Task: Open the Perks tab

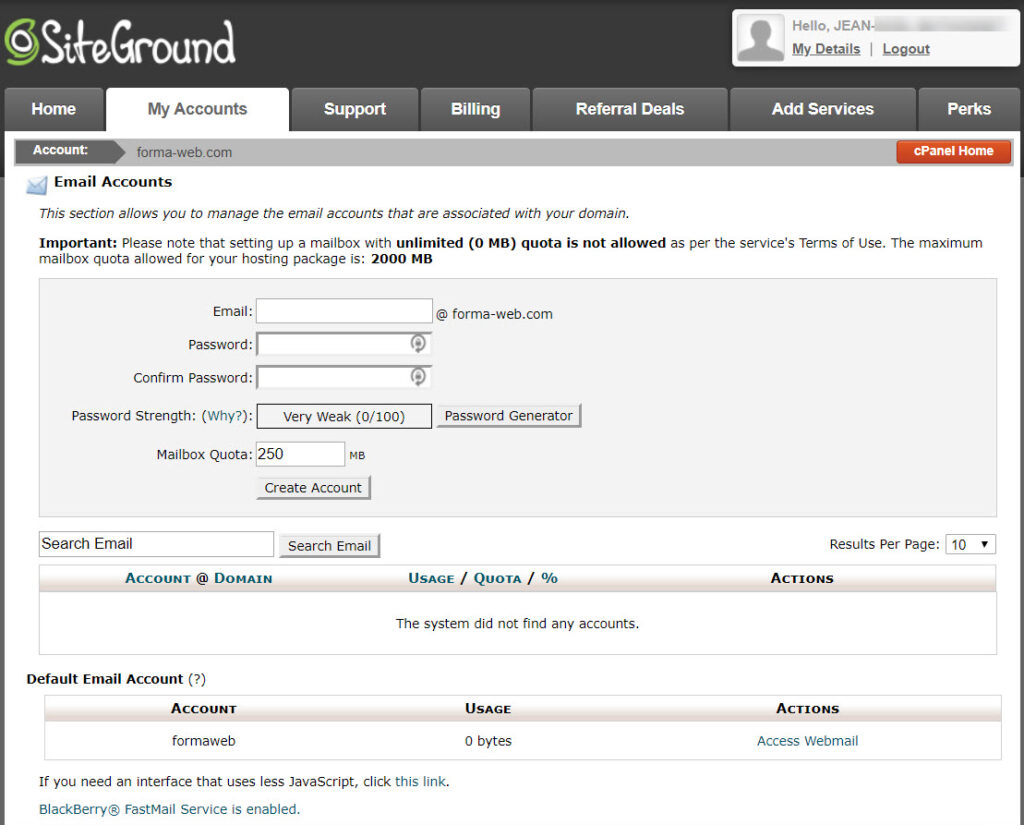Action: tap(968, 109)
